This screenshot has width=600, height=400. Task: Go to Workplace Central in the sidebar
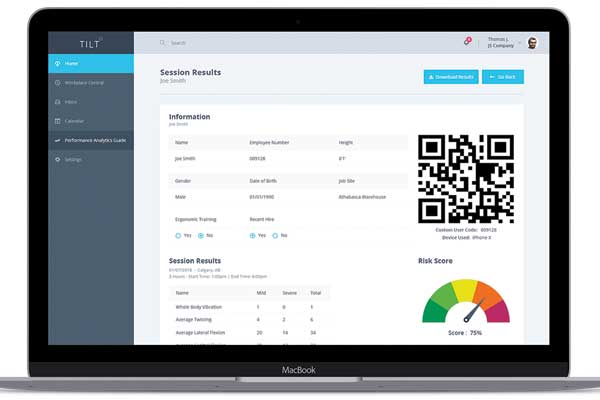coord(91,83)
